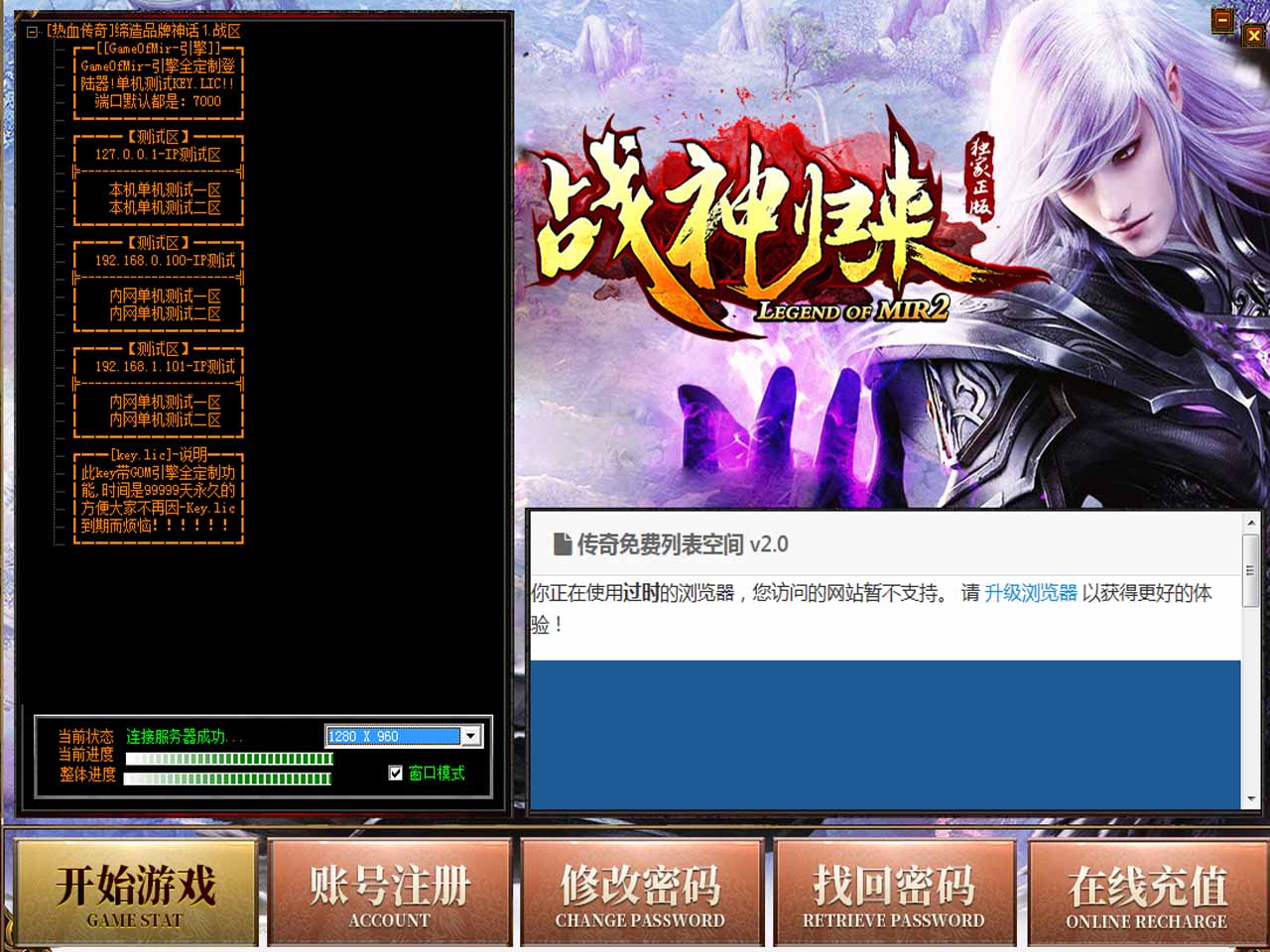Follow the 升级浏览器 link

(x=1030, y=593)
